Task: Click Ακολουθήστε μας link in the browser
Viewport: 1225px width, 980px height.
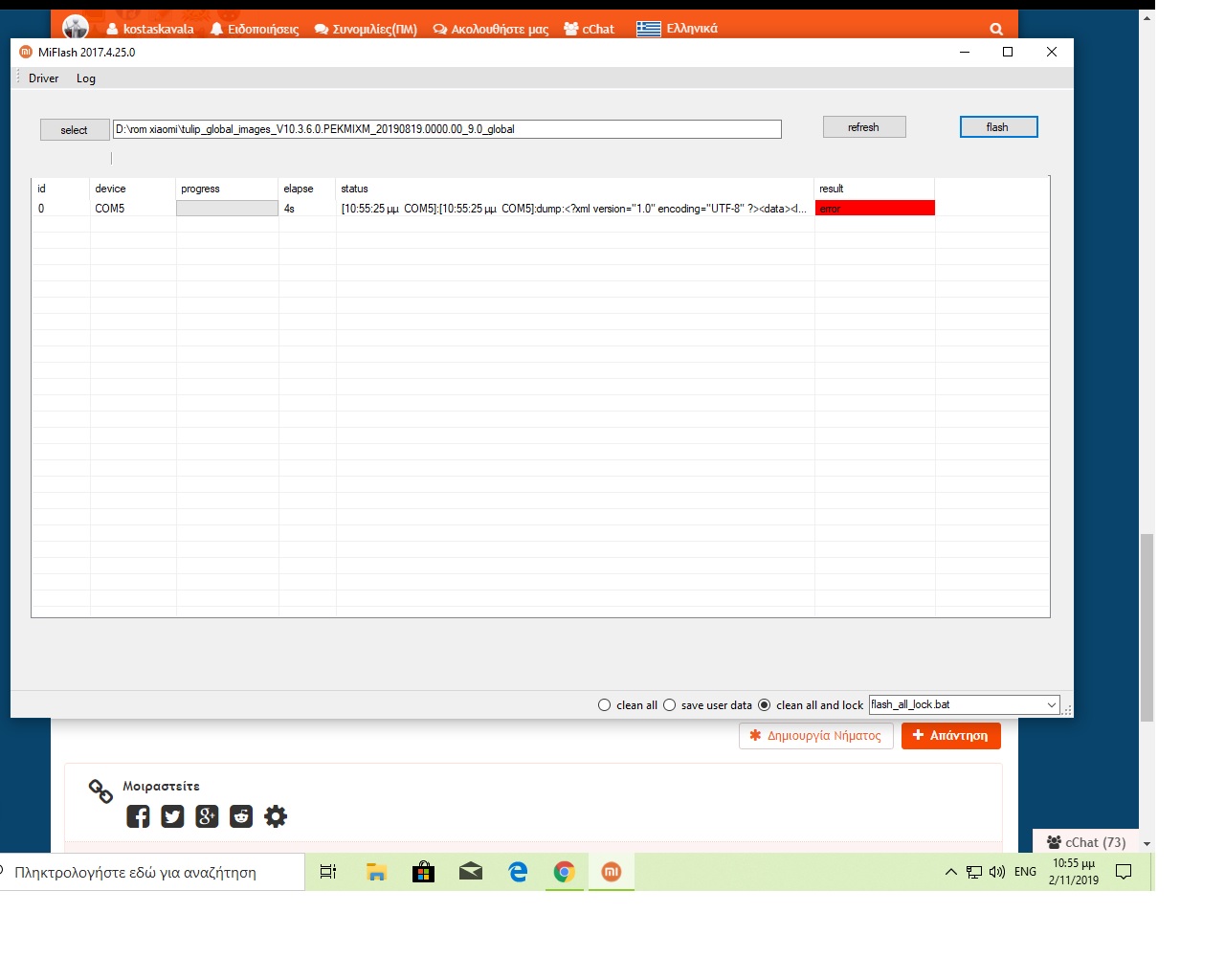Action: (491, 29)
